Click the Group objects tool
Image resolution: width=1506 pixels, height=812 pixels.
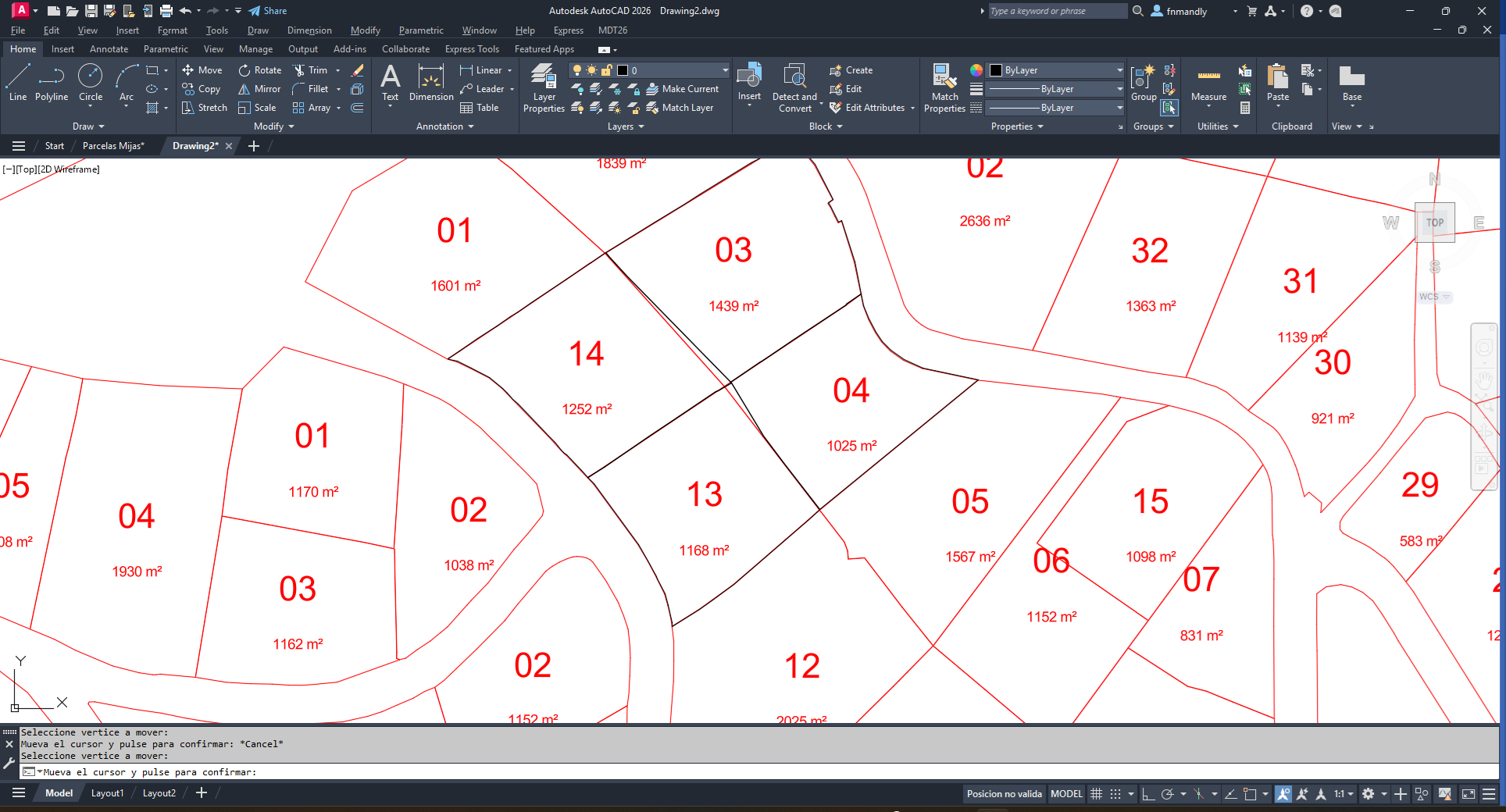click(x=1144, y=83)
